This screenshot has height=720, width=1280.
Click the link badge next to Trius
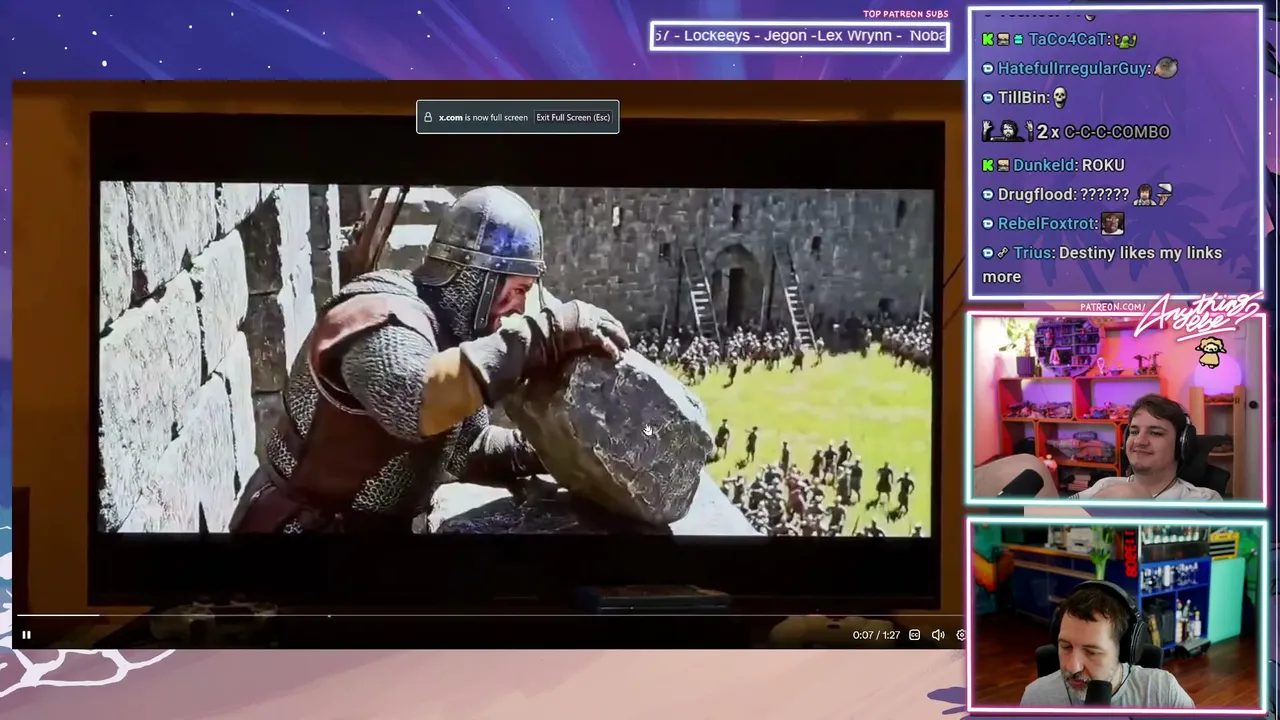tap(1003, 253)
